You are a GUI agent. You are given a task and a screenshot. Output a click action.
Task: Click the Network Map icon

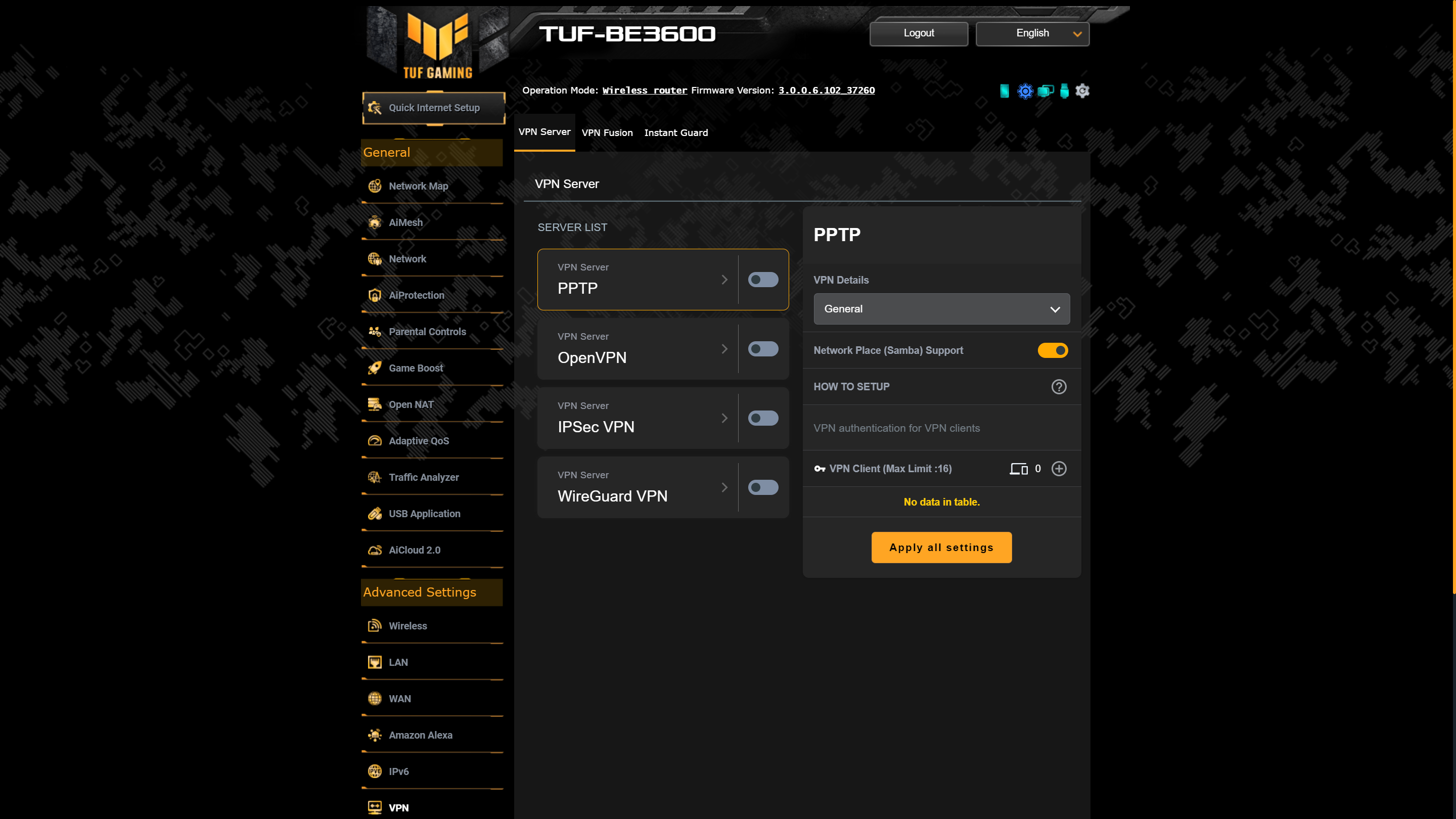(x=375, y=185)
